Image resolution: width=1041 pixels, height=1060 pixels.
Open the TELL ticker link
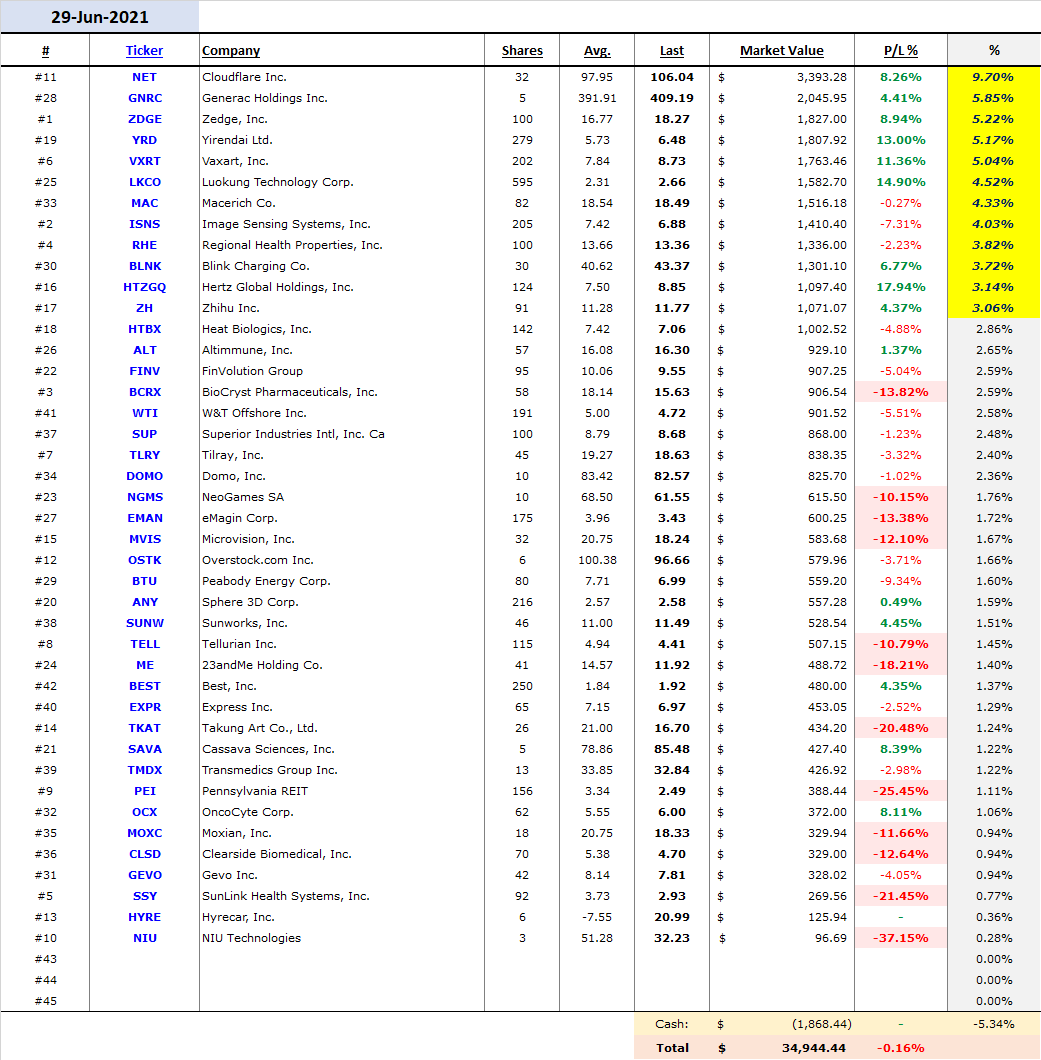coord(145,644)
